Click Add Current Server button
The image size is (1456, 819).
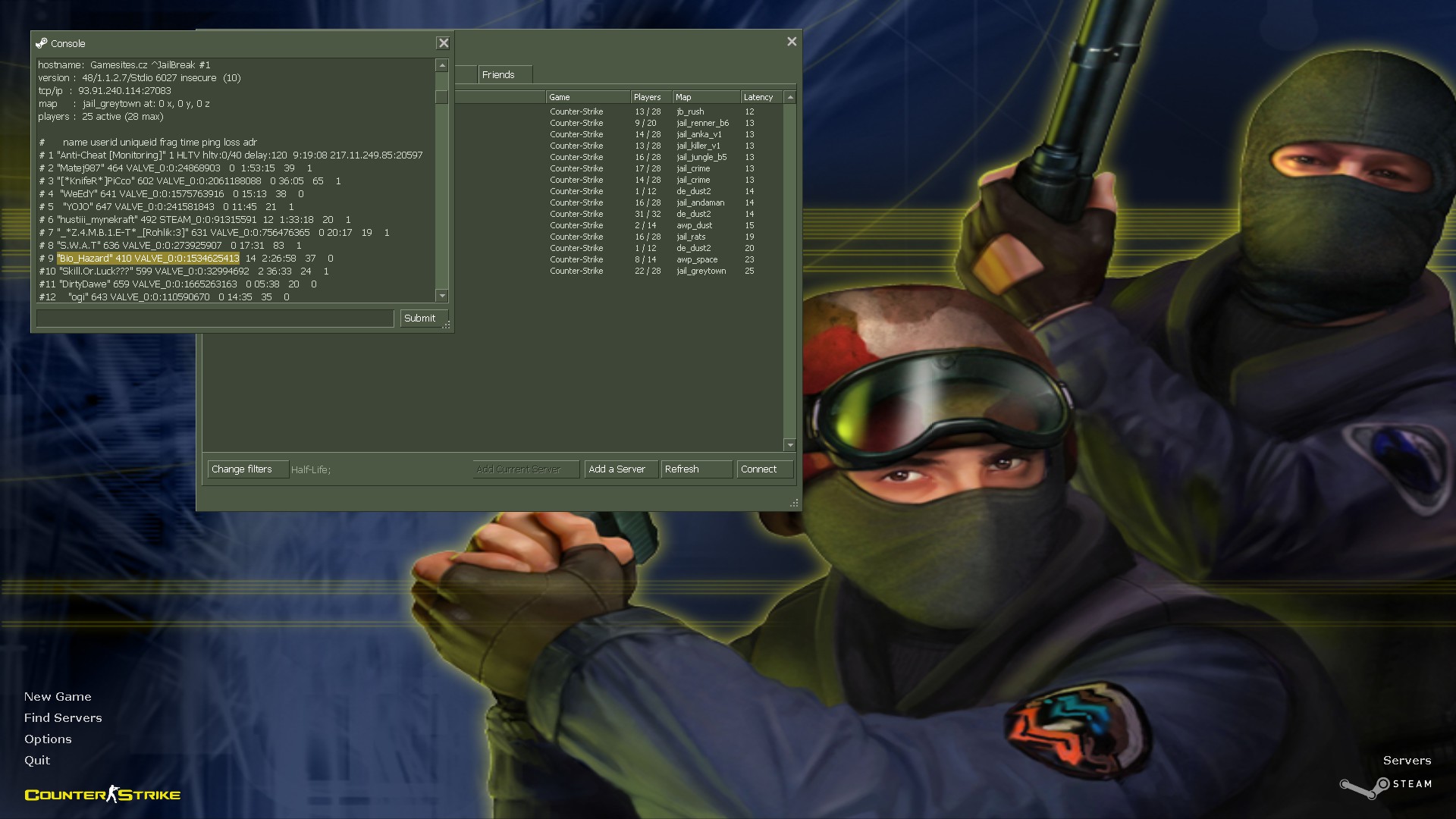(526, 469)
